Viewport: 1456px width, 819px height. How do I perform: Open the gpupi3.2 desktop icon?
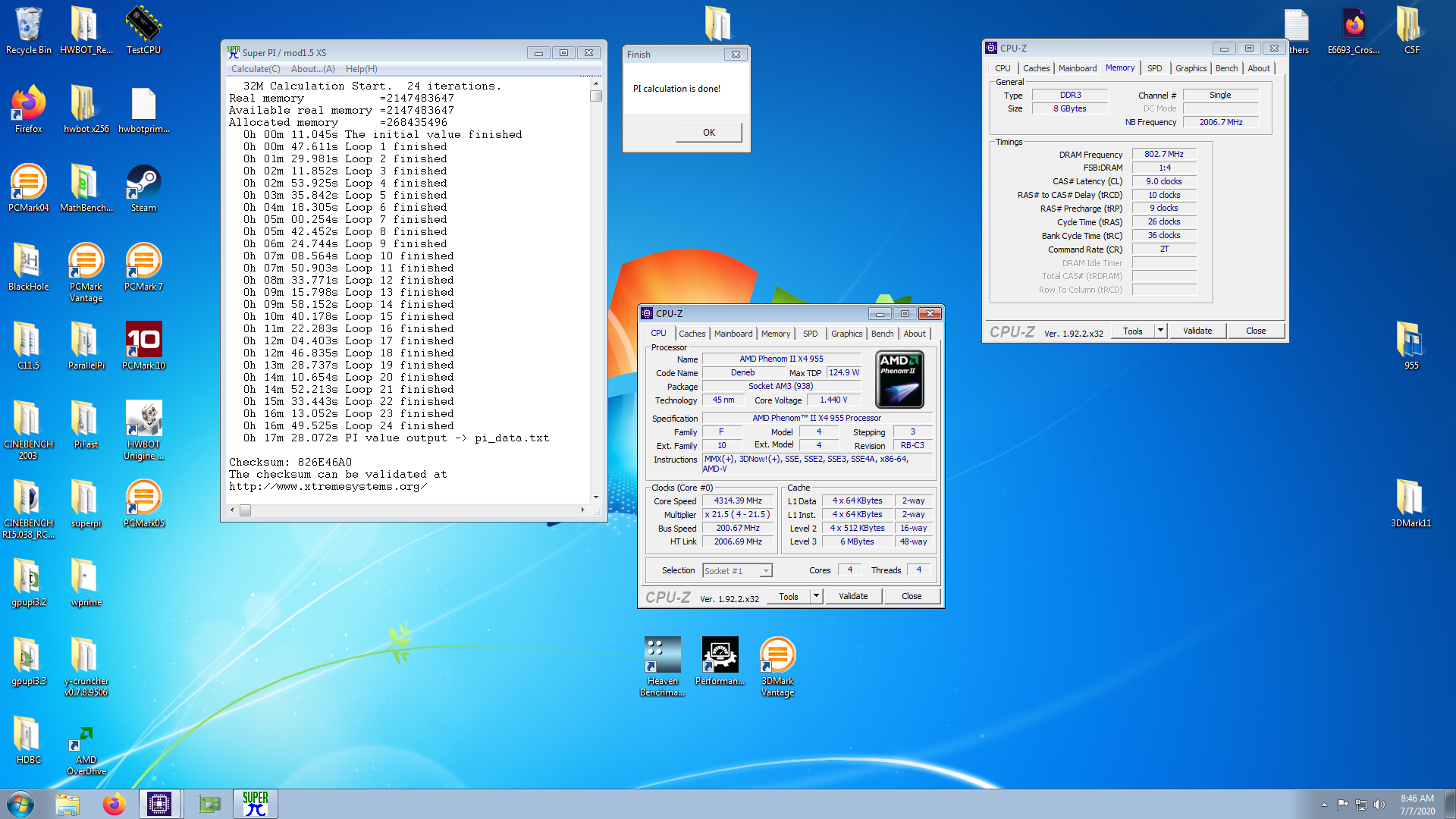tap(28, 582)
